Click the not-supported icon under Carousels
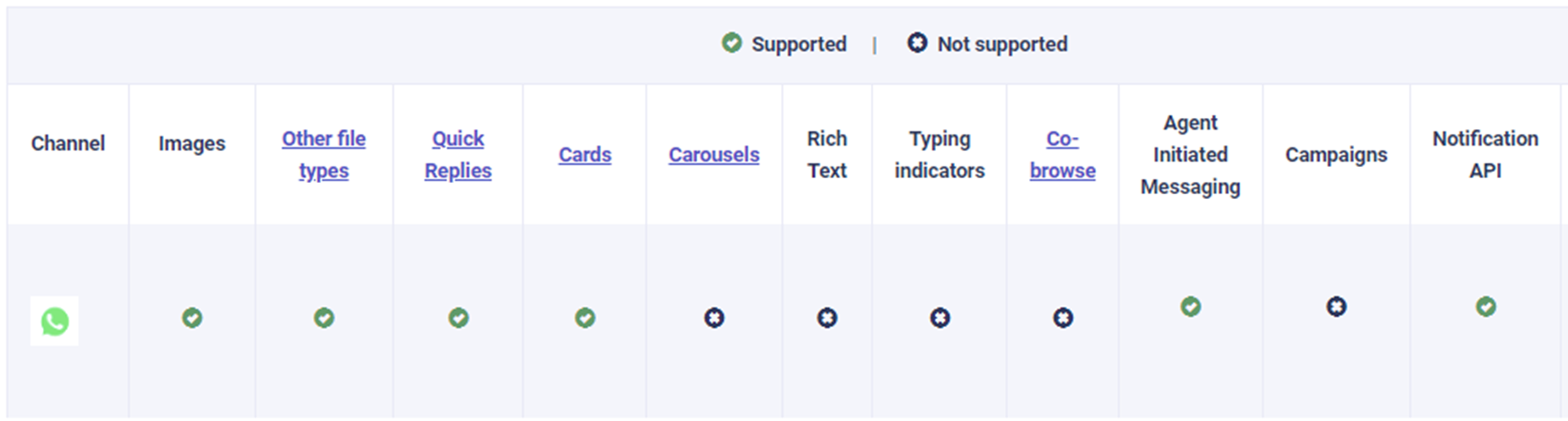This screenshot has width=1568, height=421. tap(714, 318)
